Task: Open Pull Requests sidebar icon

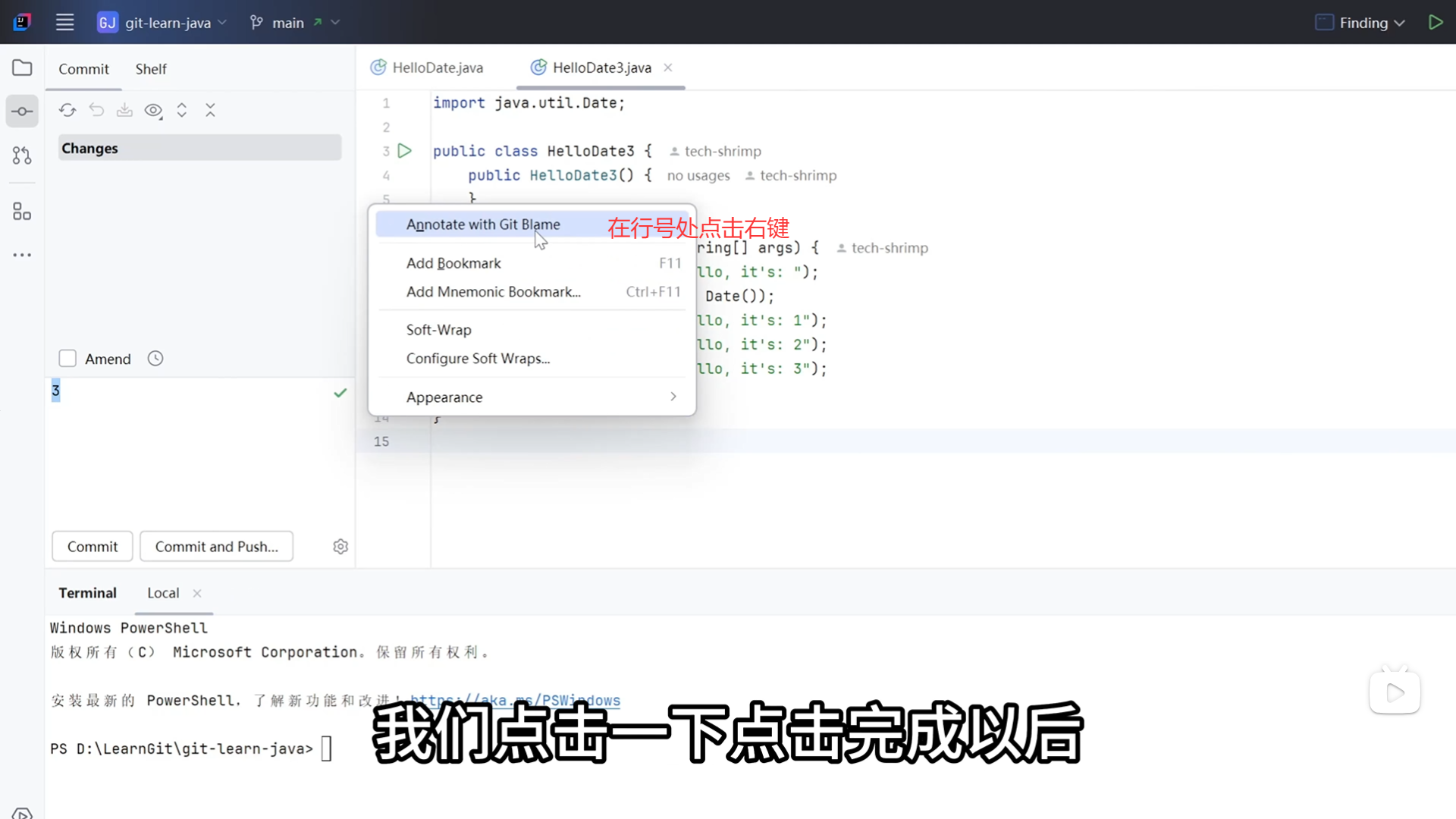Action: [22, 155]
